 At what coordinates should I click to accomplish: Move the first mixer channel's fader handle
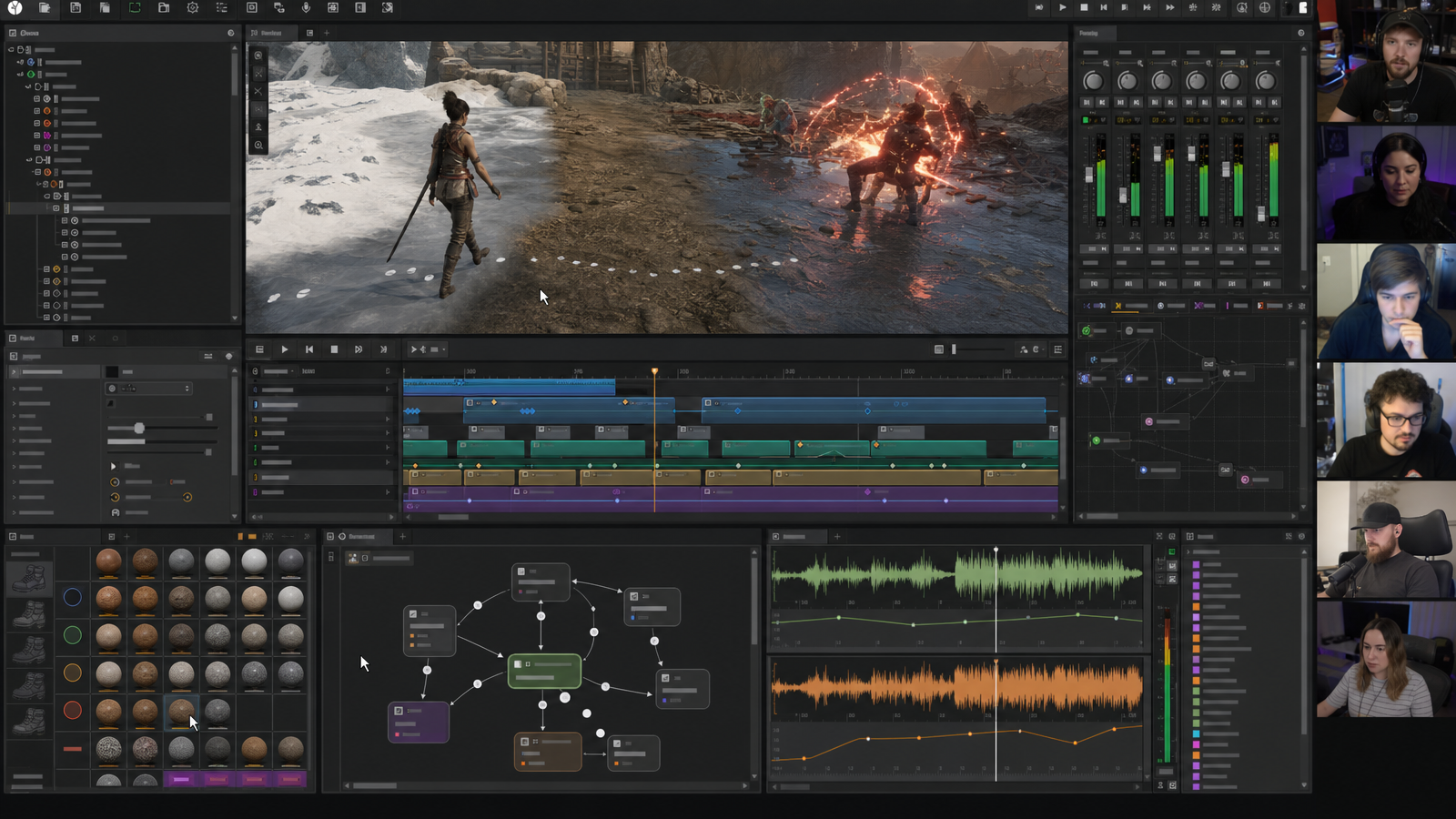pyautogui.click(x=1088, y=175)
